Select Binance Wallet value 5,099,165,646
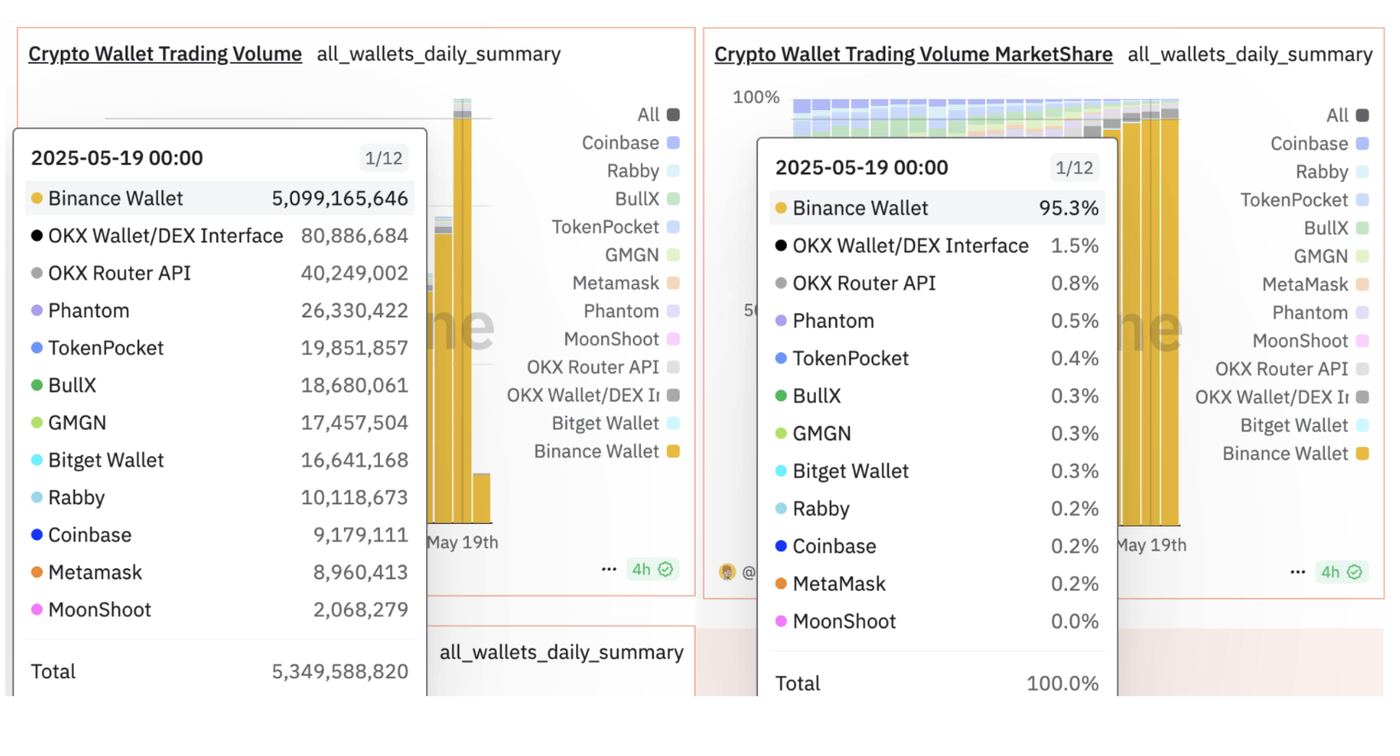The height and width of the screenshot is (756, 1400). click(340, 198)
